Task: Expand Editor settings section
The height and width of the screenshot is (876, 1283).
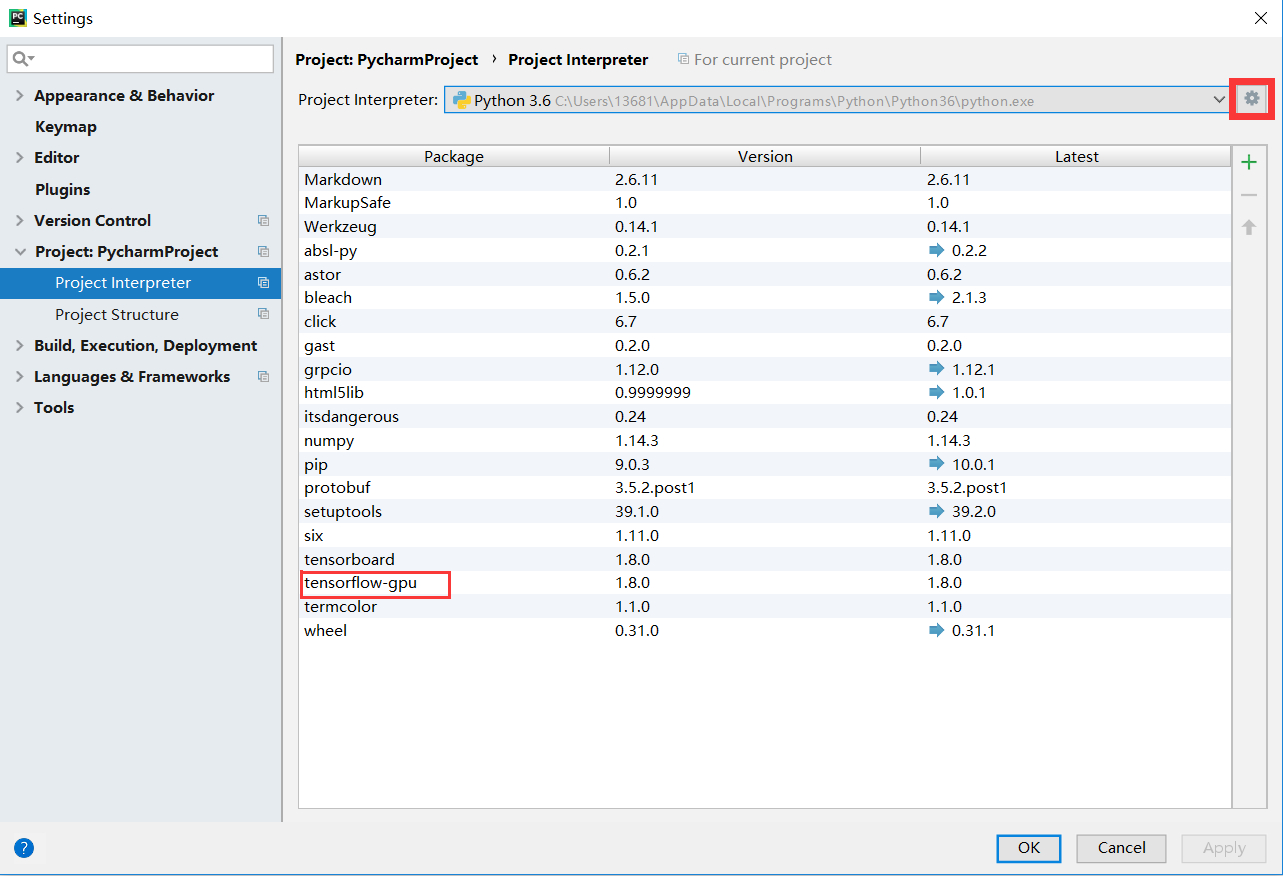Action: tap(19, 158)
